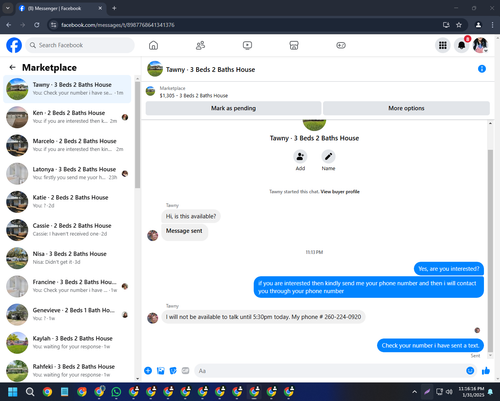Viewport: 500px width, 401px height.
Task: Open the Windows Start button
Action: pyautogui.click(x=13, y=392)
